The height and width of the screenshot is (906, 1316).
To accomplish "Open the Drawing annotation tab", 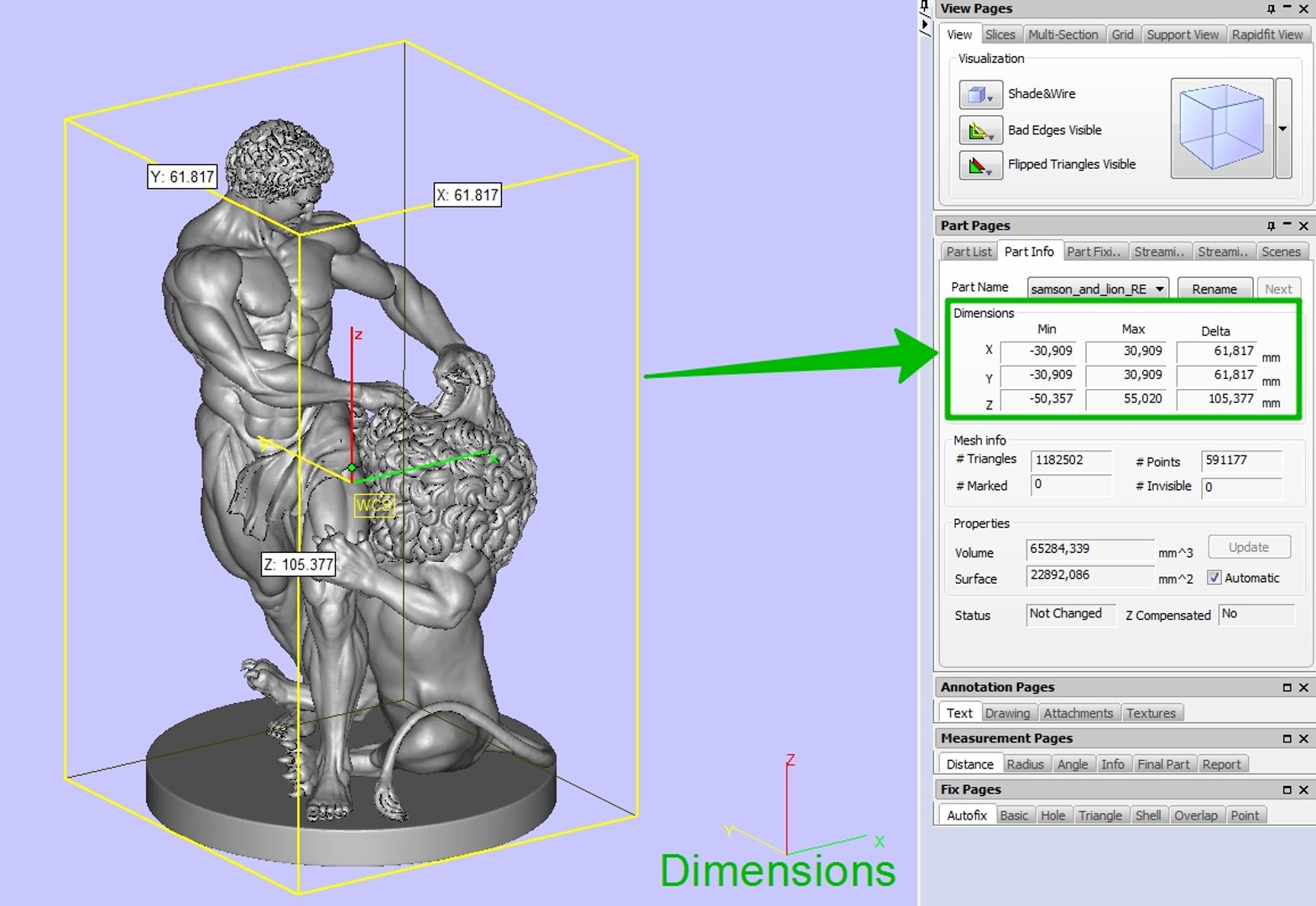I will pyautogui.click(x=1007, y=713).
